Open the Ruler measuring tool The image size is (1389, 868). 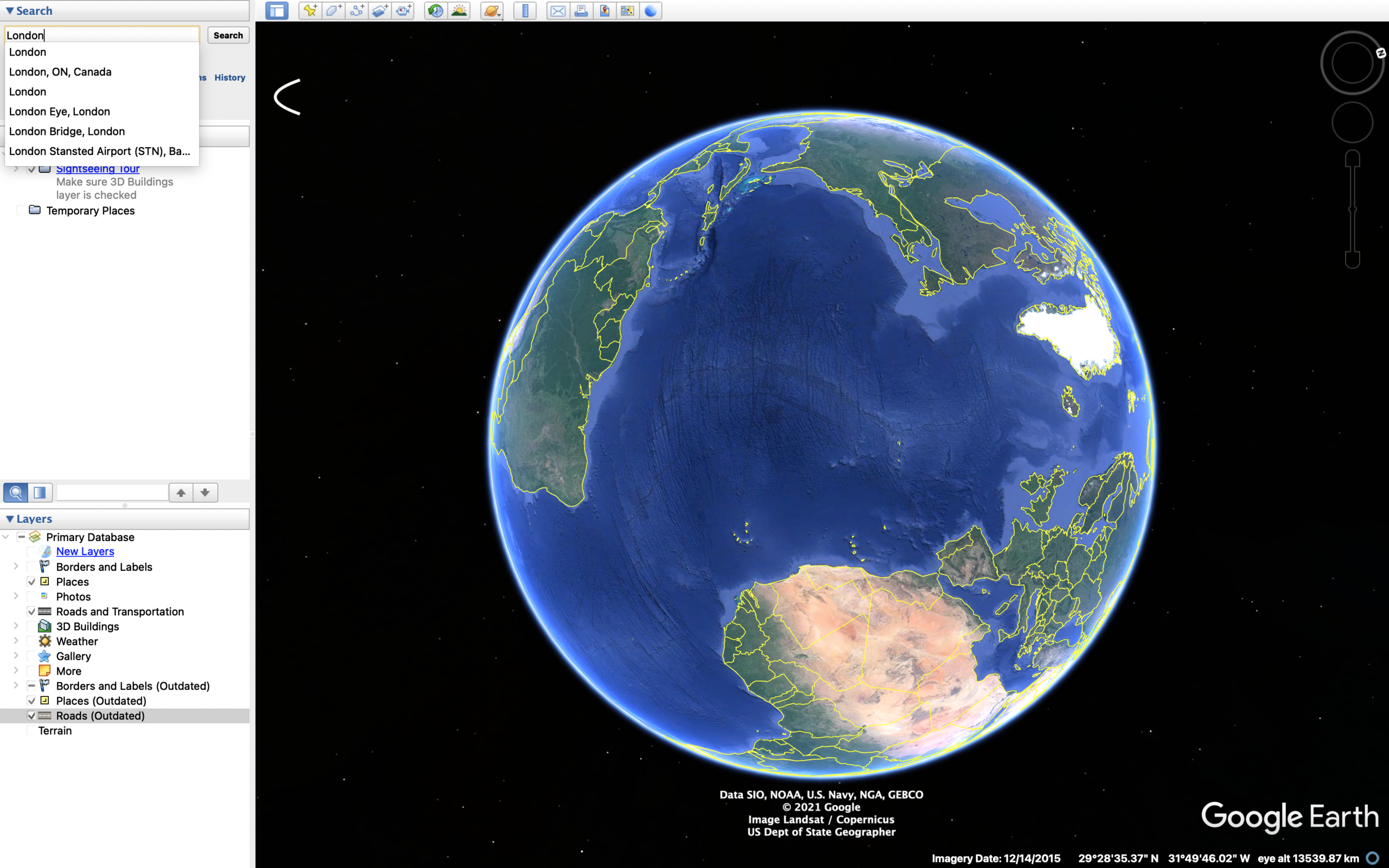[x=525, y=11]
